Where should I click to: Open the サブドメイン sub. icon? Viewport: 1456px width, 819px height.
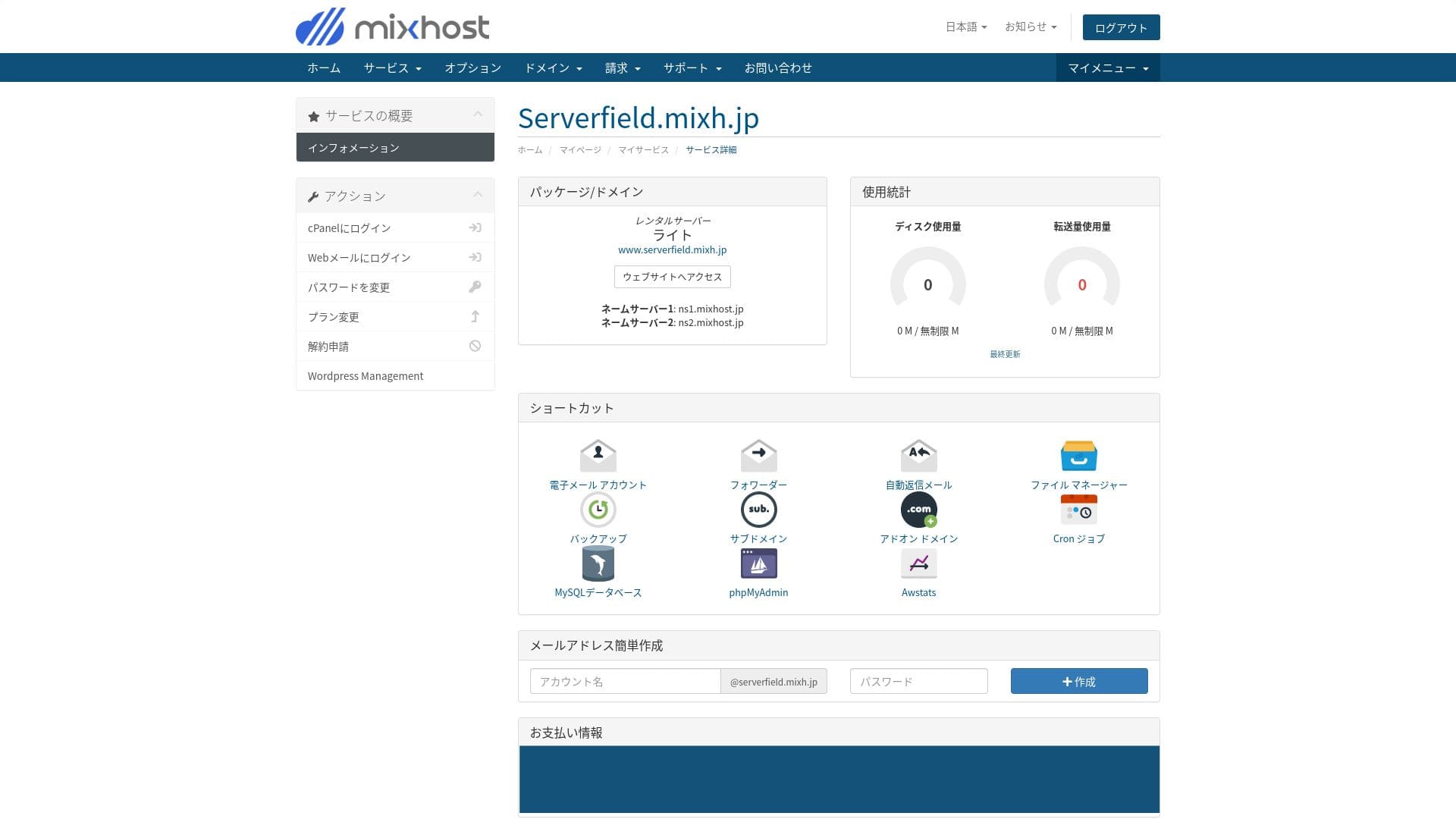[758, 510]
